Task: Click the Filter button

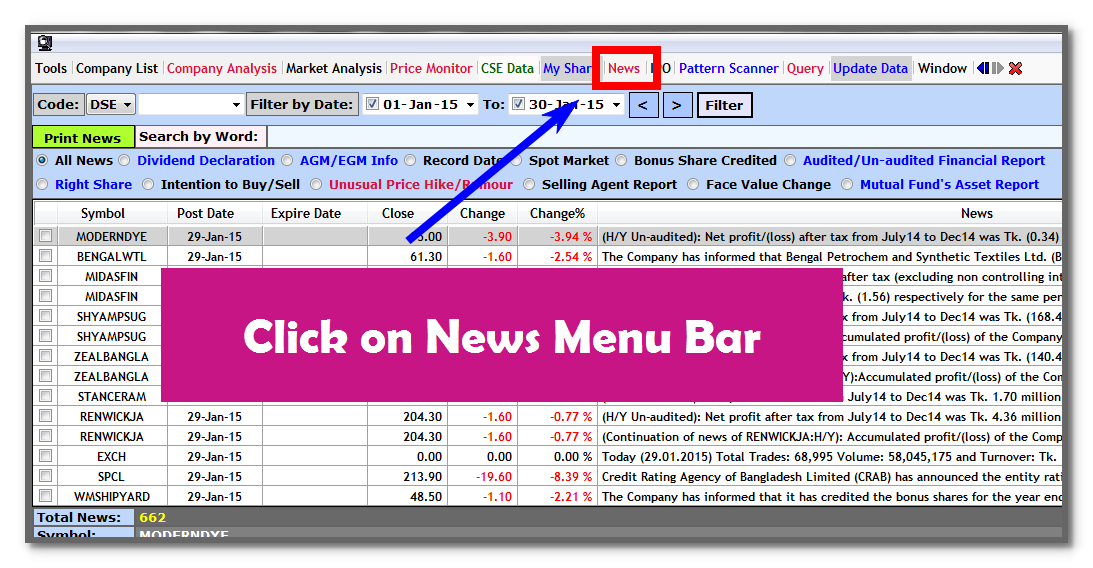Action: click(x=724, y=105)
